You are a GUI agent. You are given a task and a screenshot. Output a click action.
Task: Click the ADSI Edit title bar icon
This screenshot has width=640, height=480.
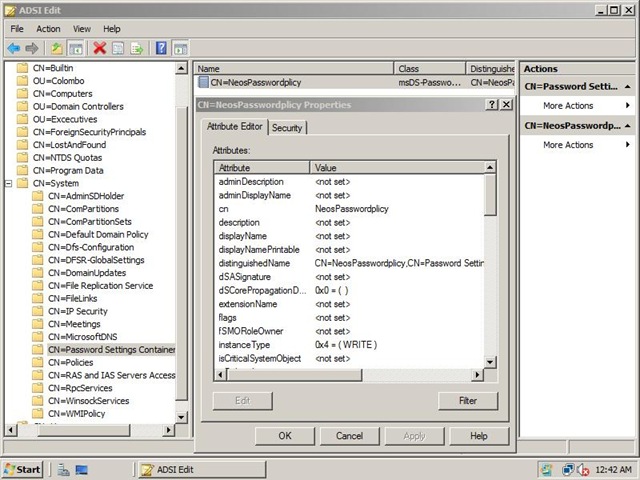(x=10, y=10)
